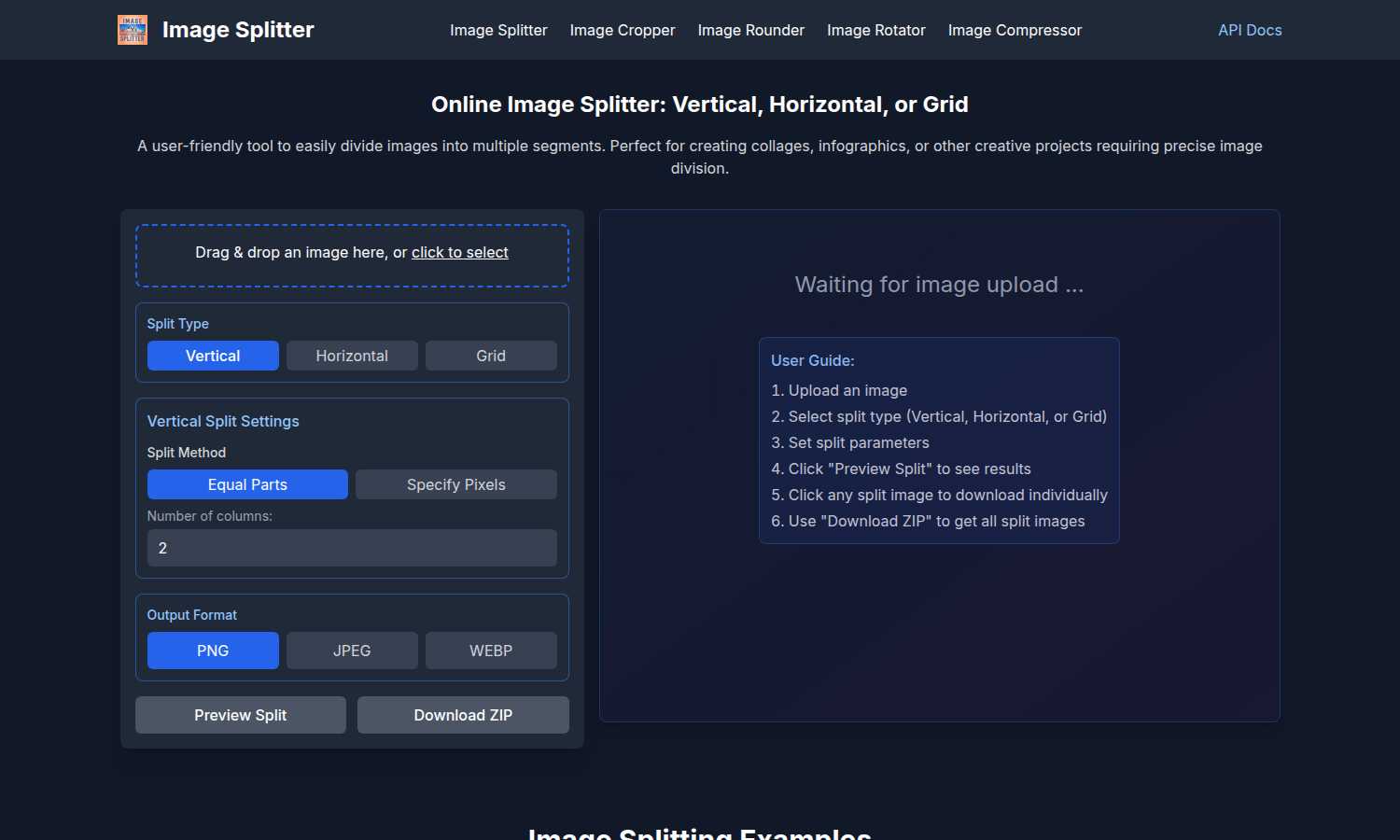Click the Image Splitter logo icon

133,30
